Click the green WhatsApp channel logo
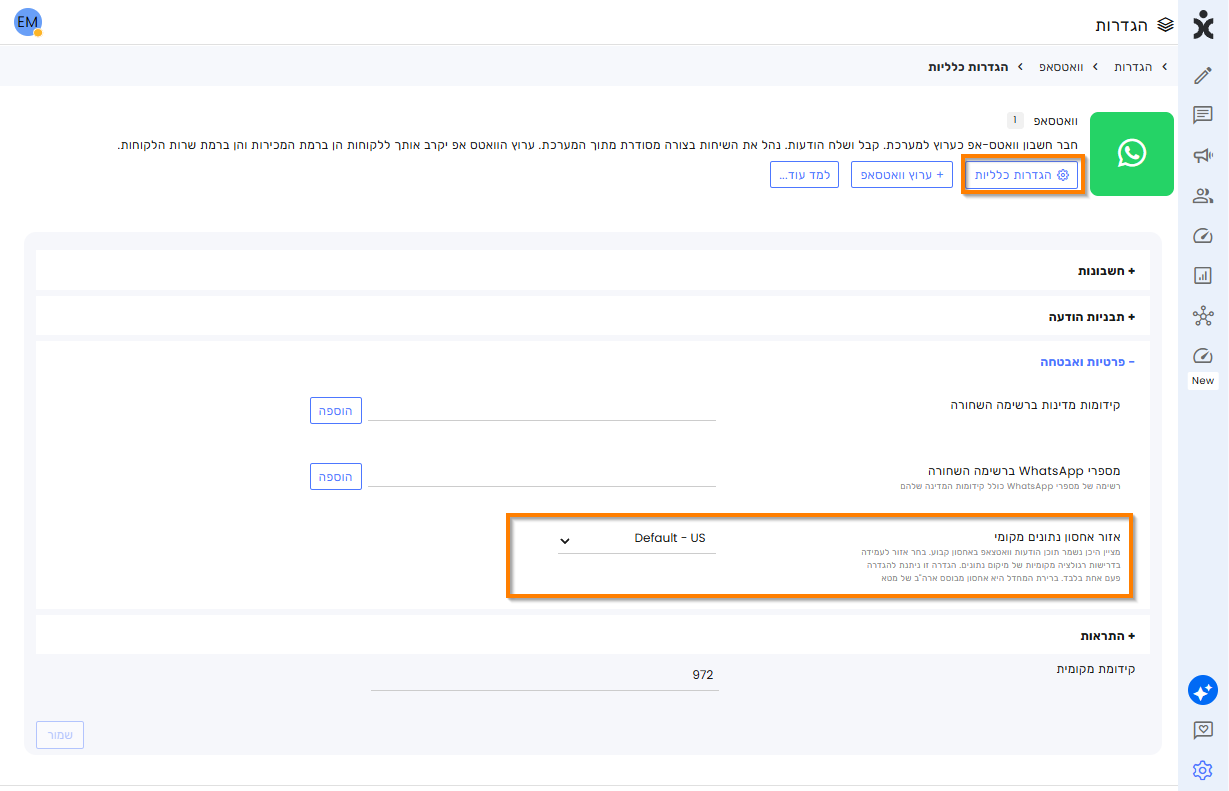 pos(1131,154)
